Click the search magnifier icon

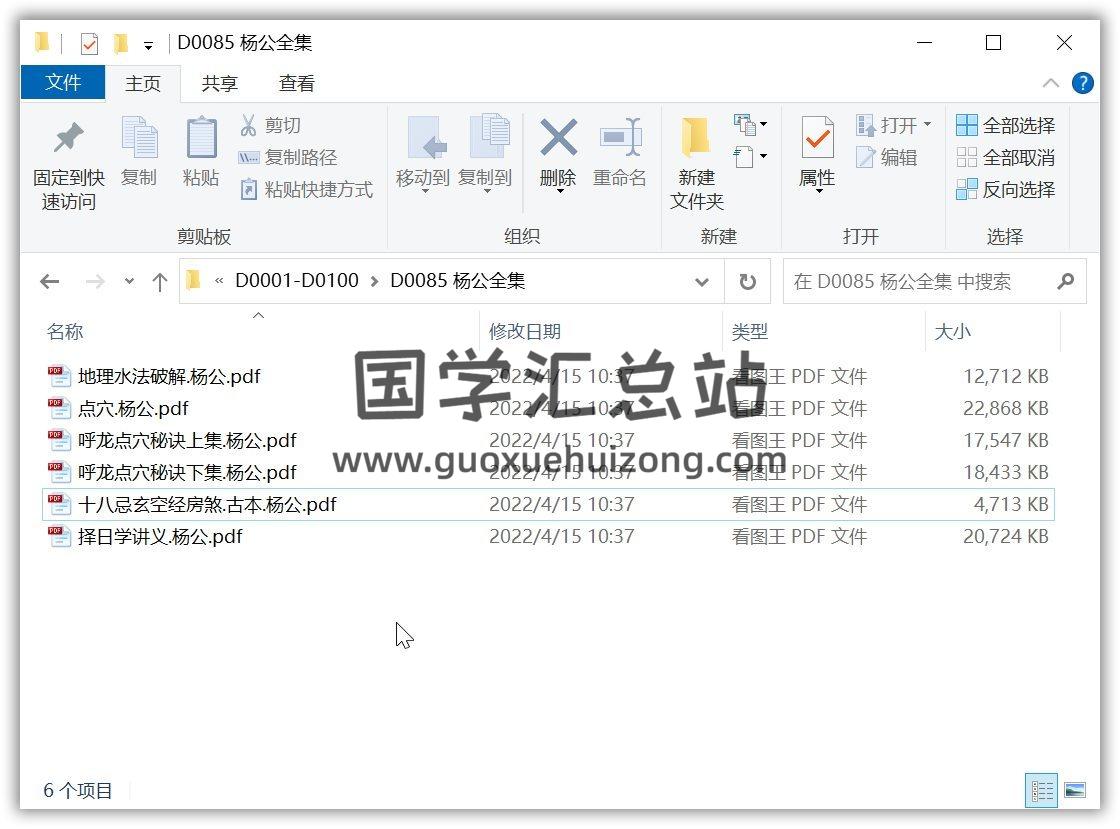pyautogui.click(x=1066, y=282)
